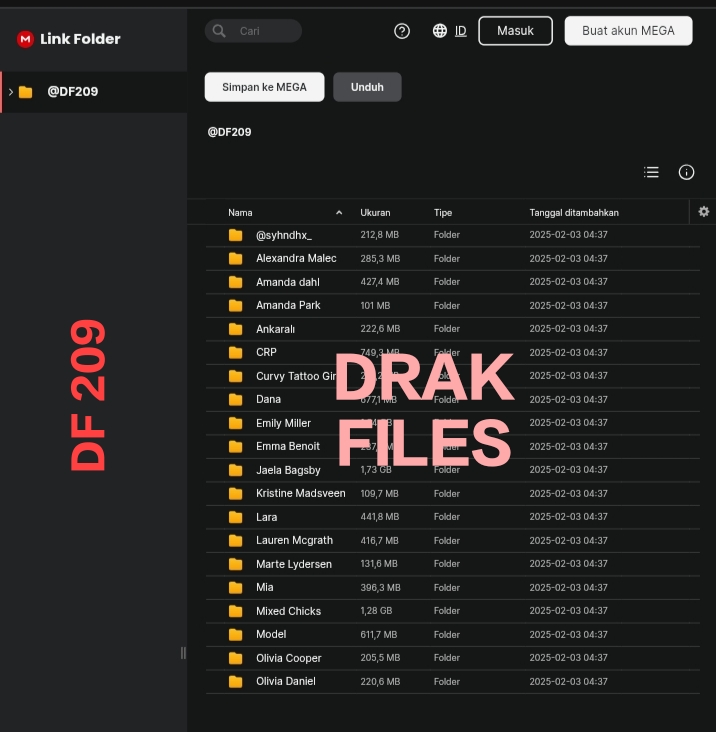Click the Amanda Park folder icon
Viewport: 716px width, 732px height.
236,306
